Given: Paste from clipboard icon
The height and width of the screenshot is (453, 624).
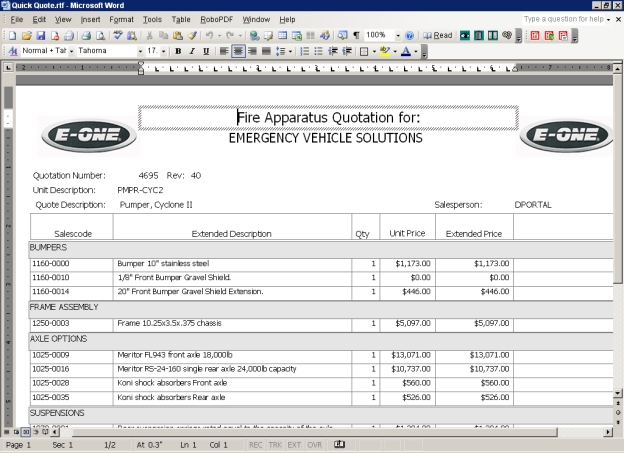Looking at the screenshot, I should point(177,36).
